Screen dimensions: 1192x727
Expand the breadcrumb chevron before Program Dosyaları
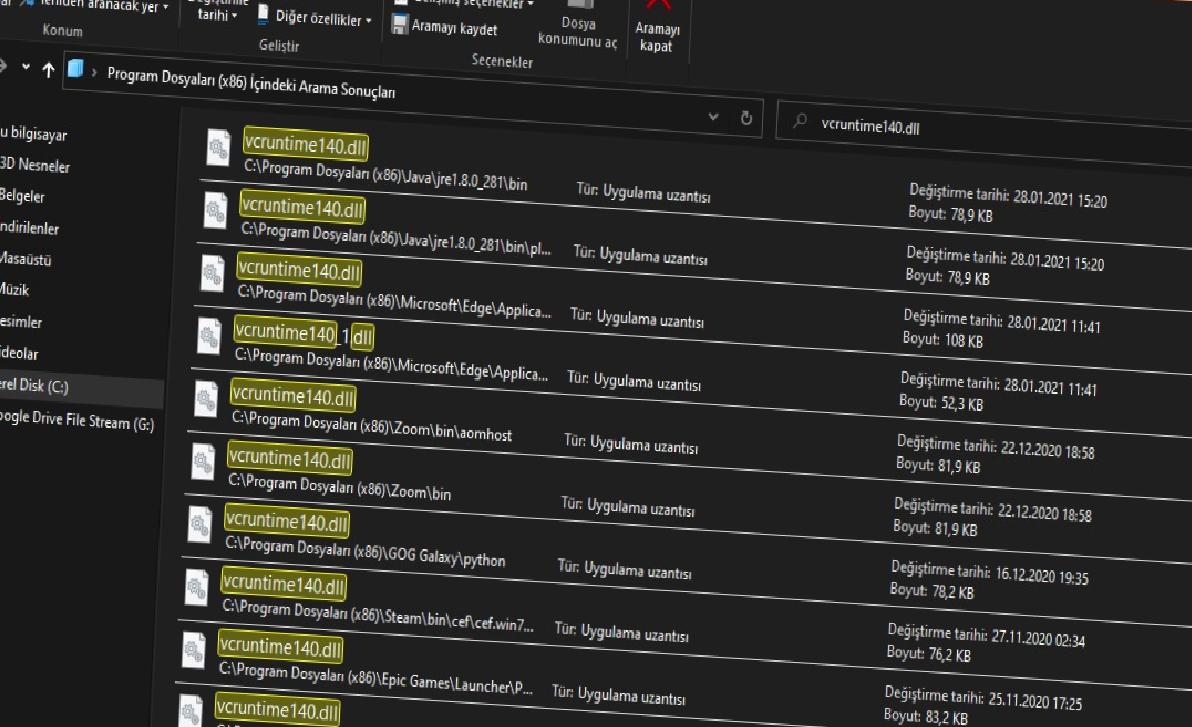pyautogui.click(x=94, y=72)
